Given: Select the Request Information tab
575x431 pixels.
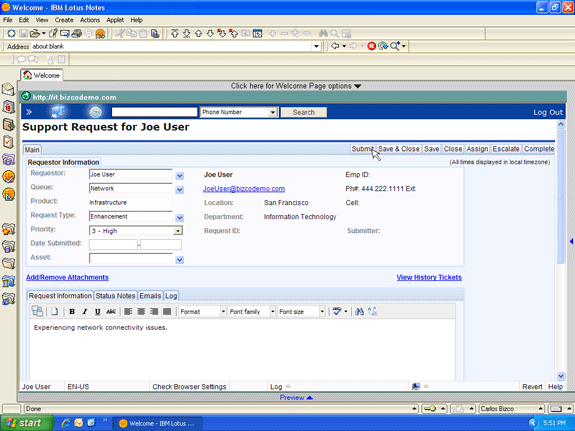Looking at the screenshot, I should pyautogui.click(x=60, y=296).
